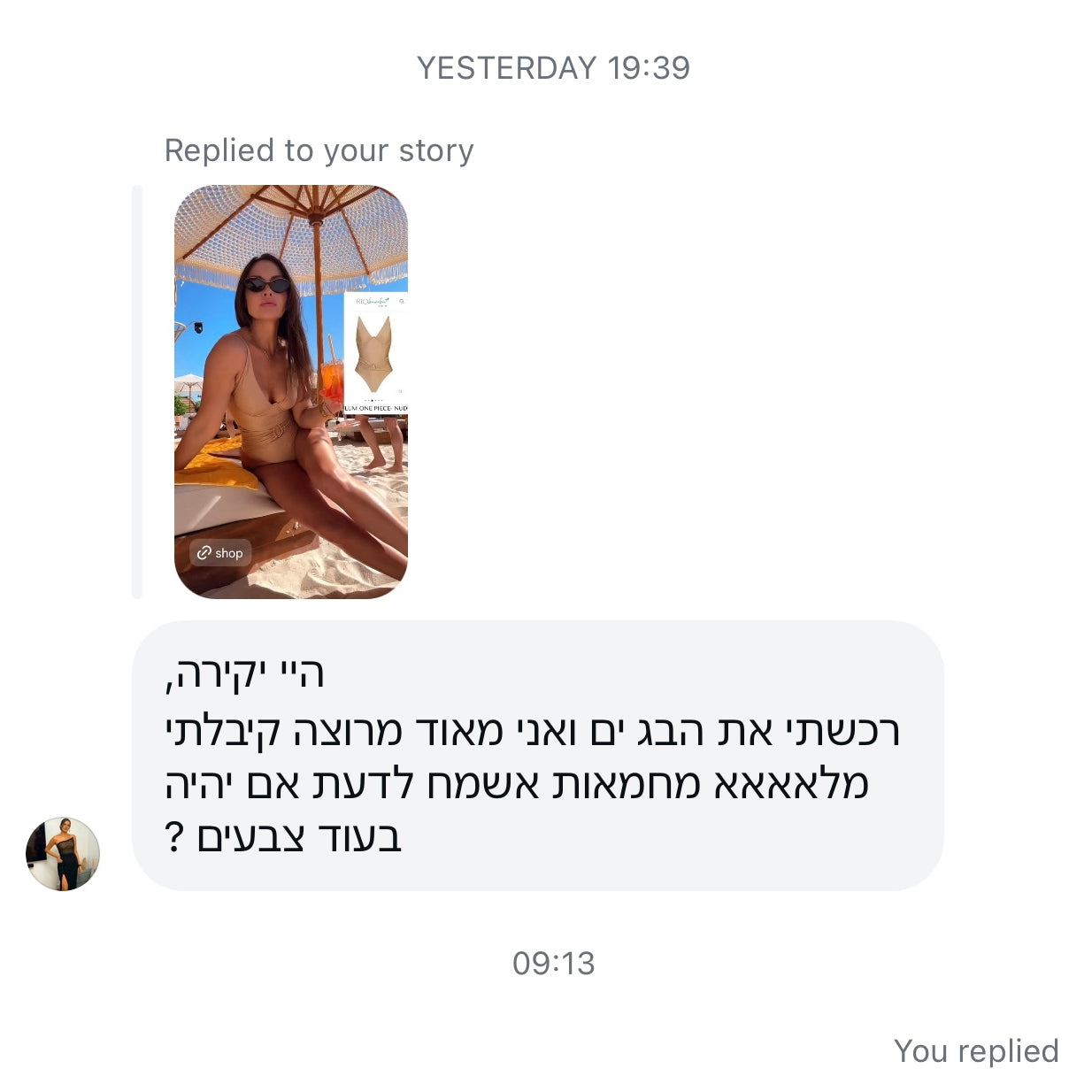Click the vertical reply quote bar beside the story
Screen dimensions: 1092x1092
137,392
